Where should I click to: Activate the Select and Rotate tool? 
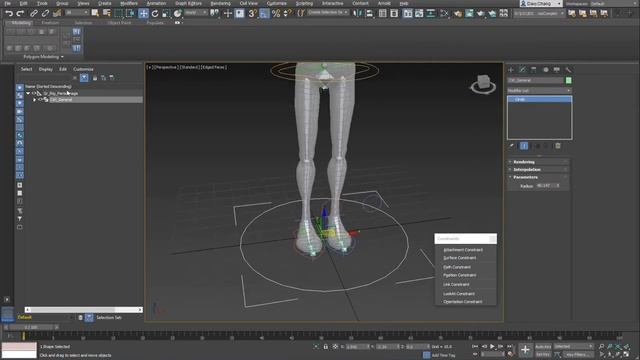(x=155, y=13)
